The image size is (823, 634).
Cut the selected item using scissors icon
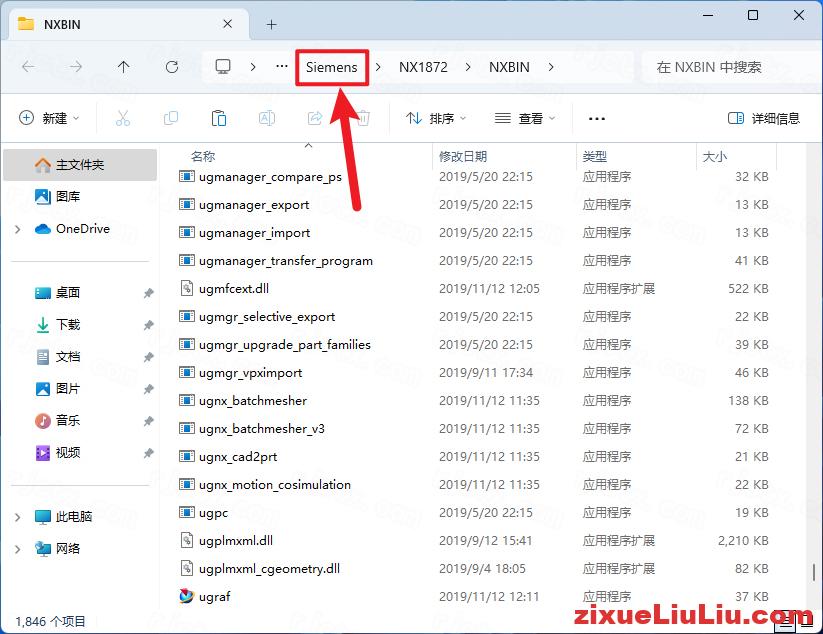pyautogui.click(x=123, y=118)
